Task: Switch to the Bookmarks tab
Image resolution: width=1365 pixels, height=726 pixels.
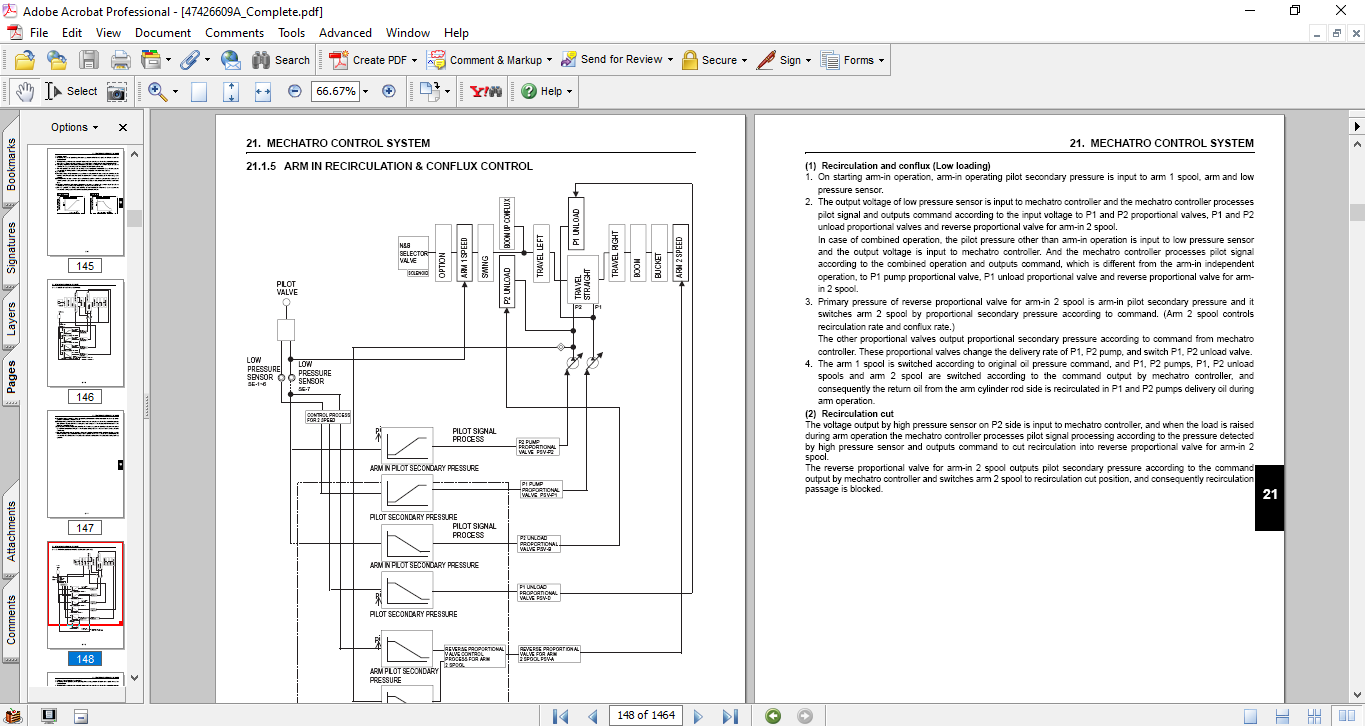Action: coord(11,164)
